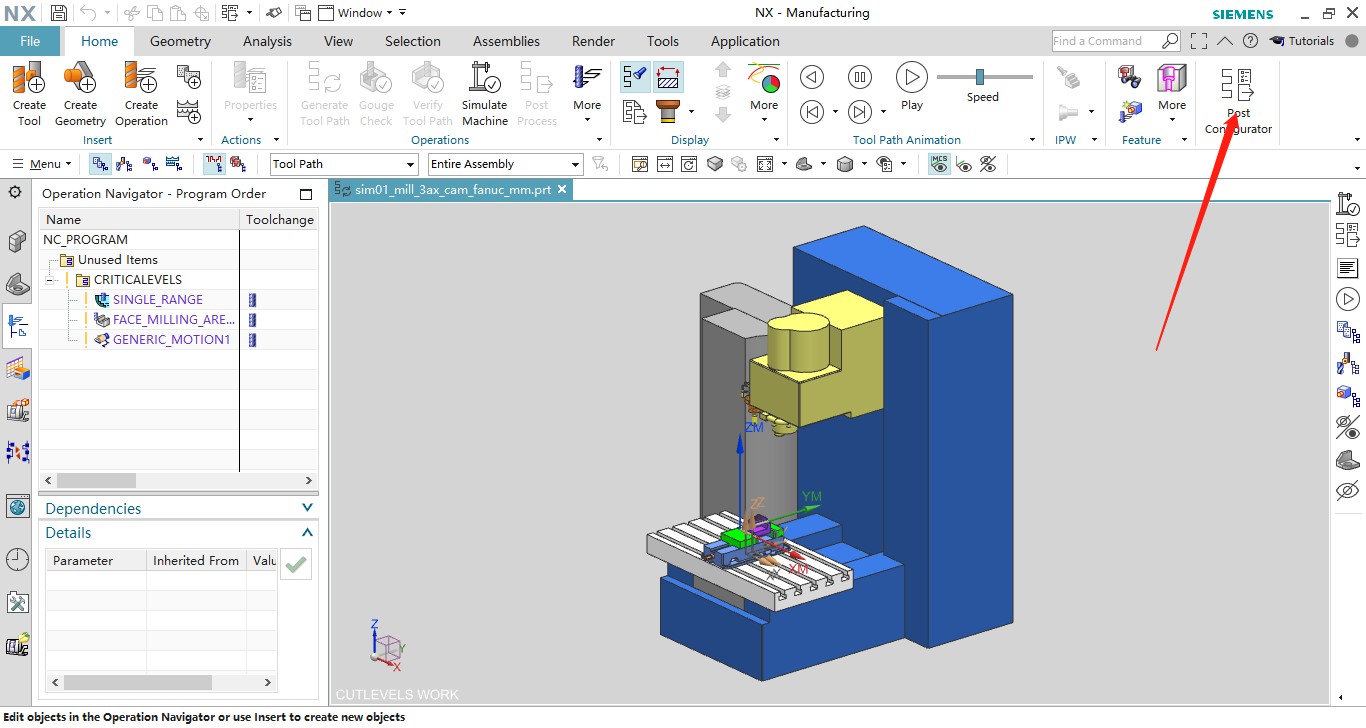
Task: Click the Toolchange column header
Action: pos(280,220)
